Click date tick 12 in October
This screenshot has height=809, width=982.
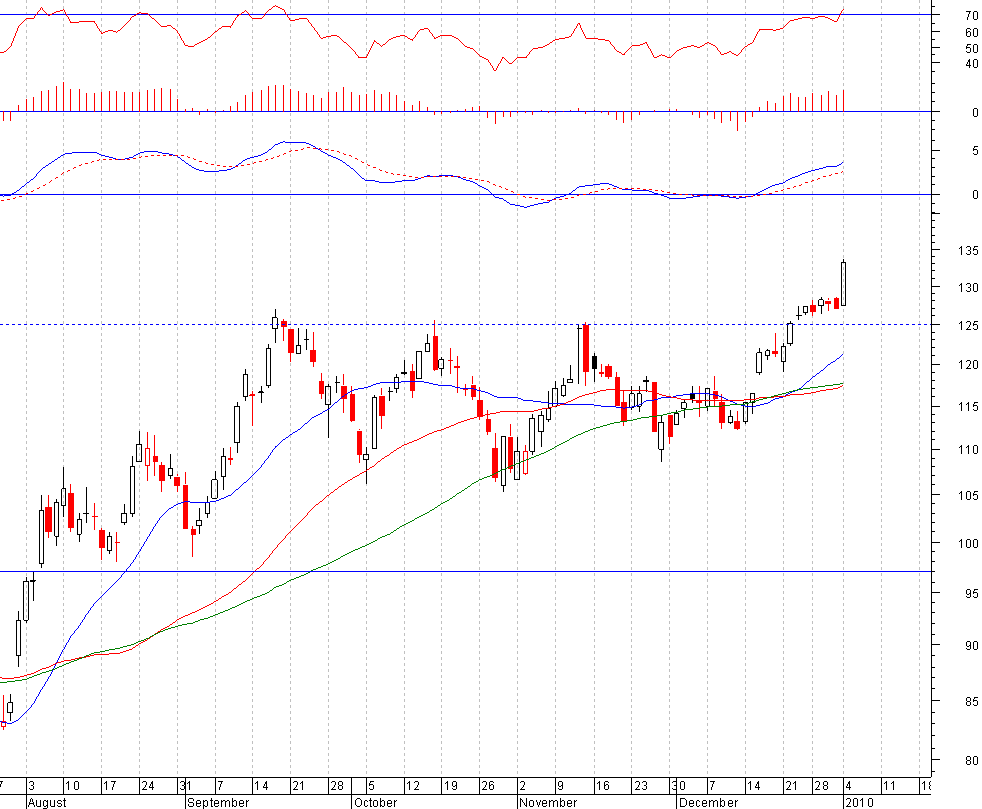pyautogui.click(x=413, y=785)
